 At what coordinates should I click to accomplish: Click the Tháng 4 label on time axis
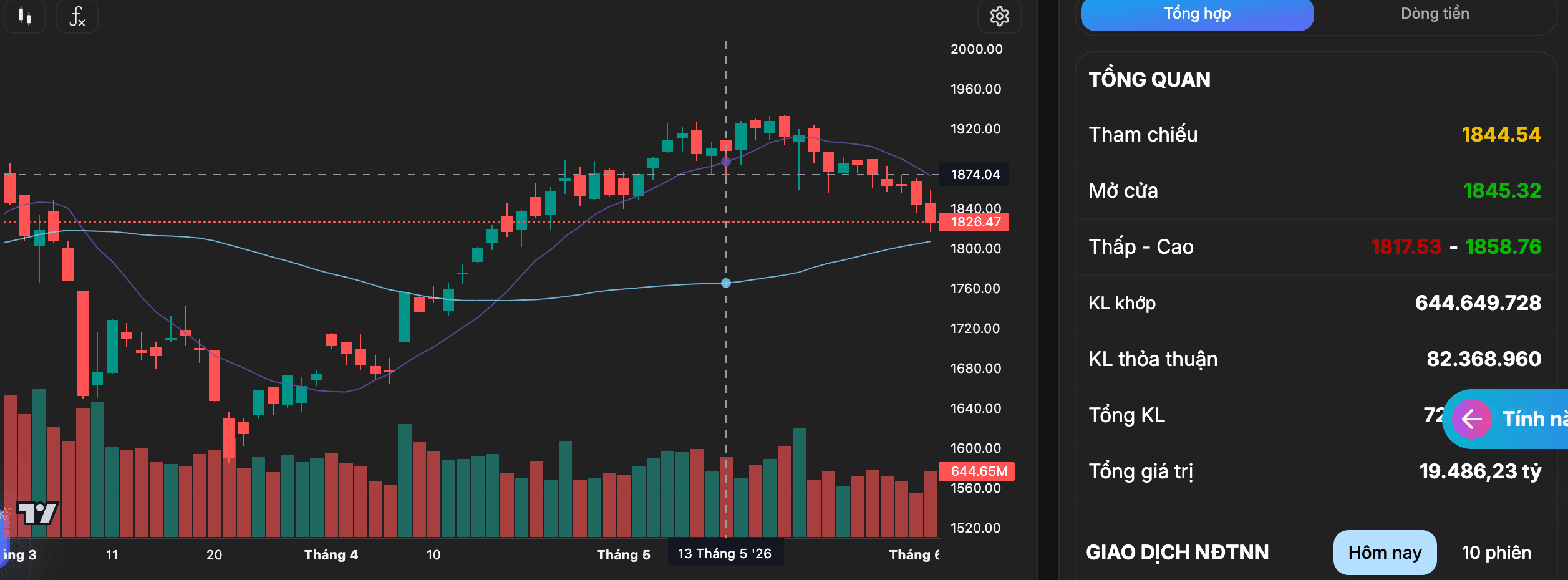[x=331, y=554]
